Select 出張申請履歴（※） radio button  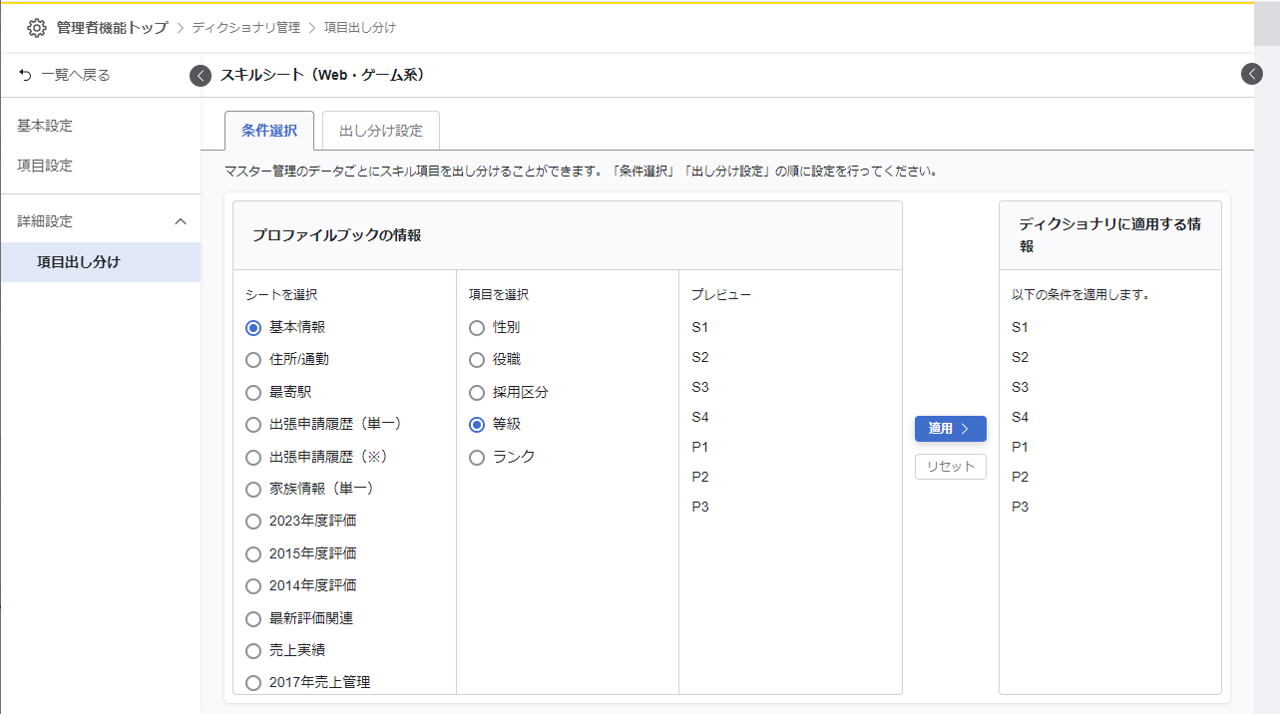(x=253, y=457)
